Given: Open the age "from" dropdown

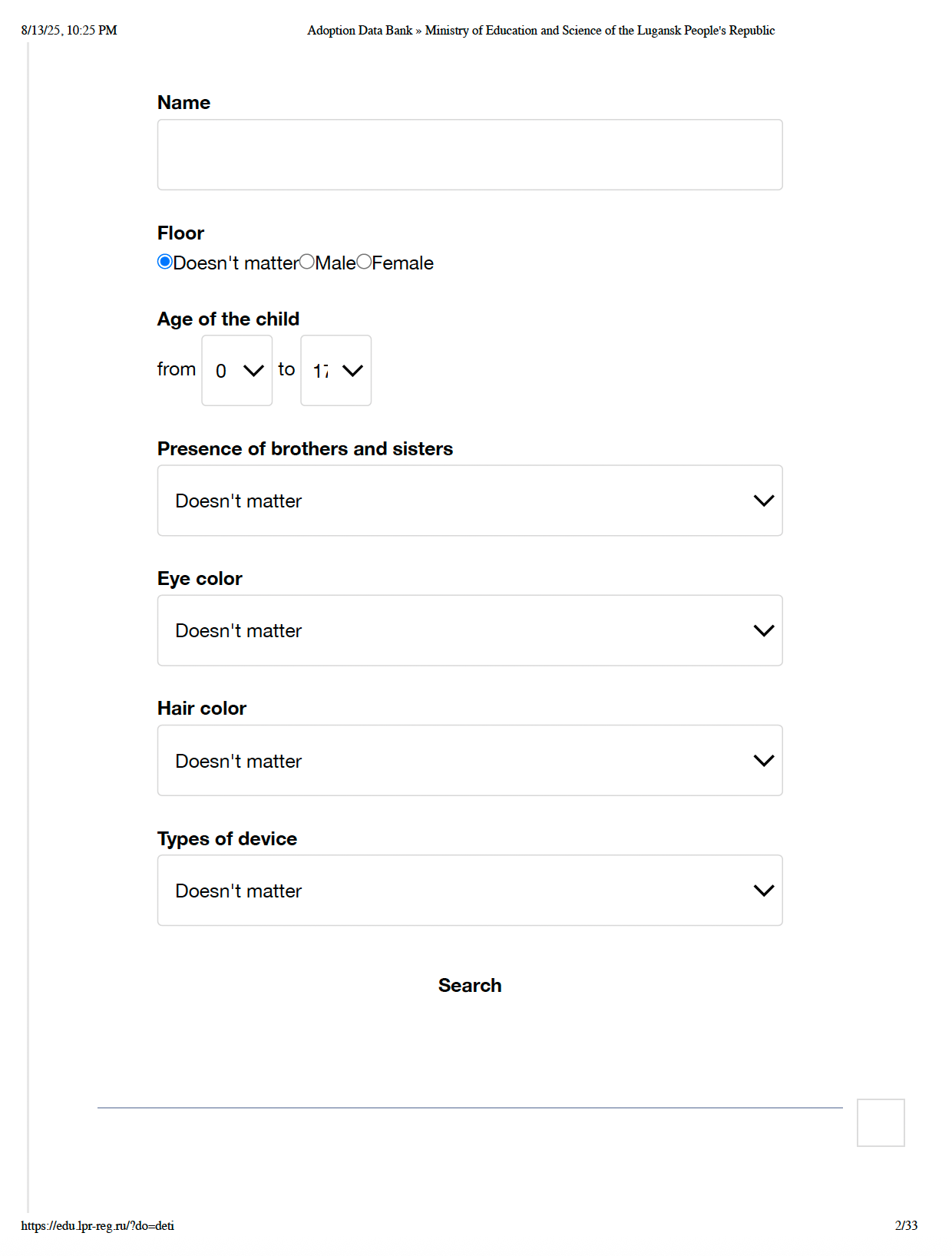Looking at the screenshot, I should pos(236,371).
